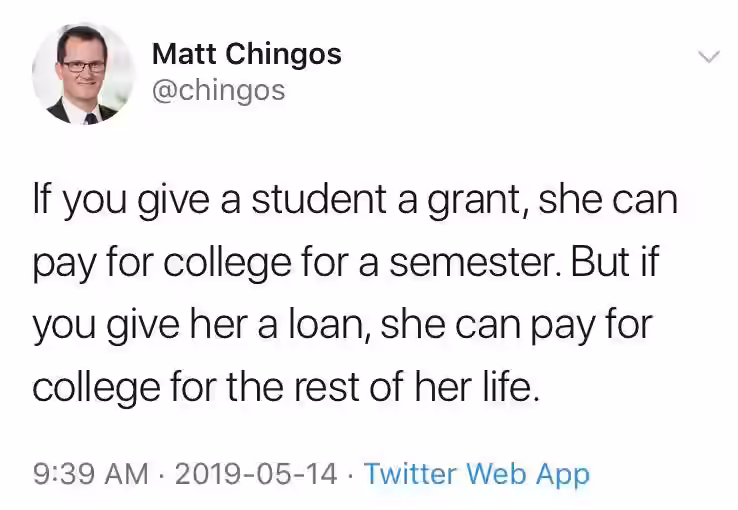Click the 2019-05-14 date
This screenshot has width=738, height=510.
(x=256, y=473)
